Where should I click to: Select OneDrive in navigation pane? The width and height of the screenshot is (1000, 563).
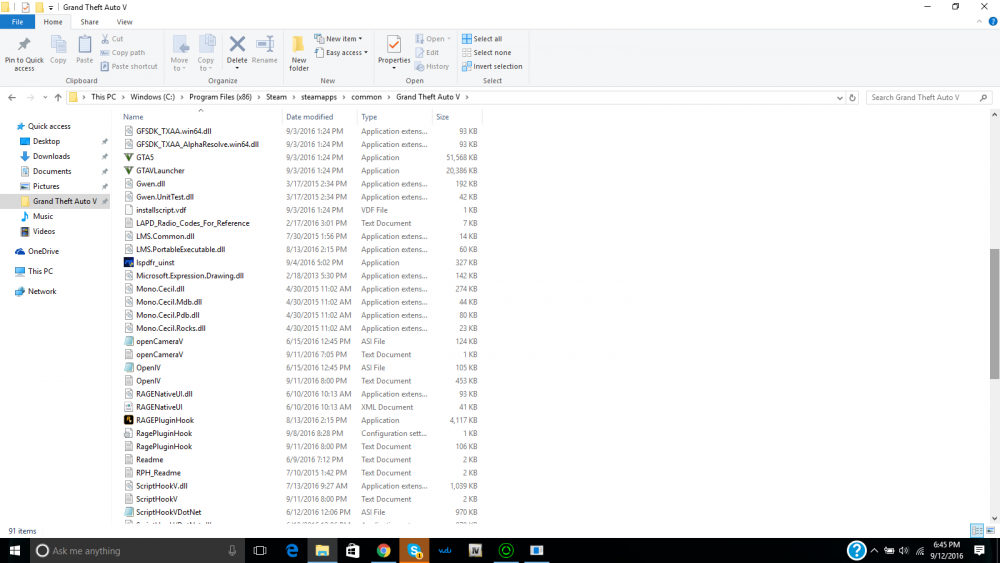43,251
